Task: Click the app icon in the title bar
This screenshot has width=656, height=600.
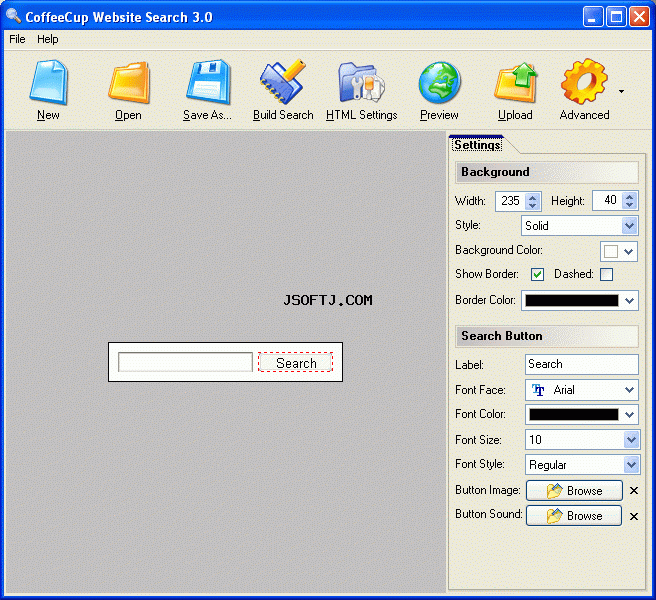Action: [x=13, y=16]
